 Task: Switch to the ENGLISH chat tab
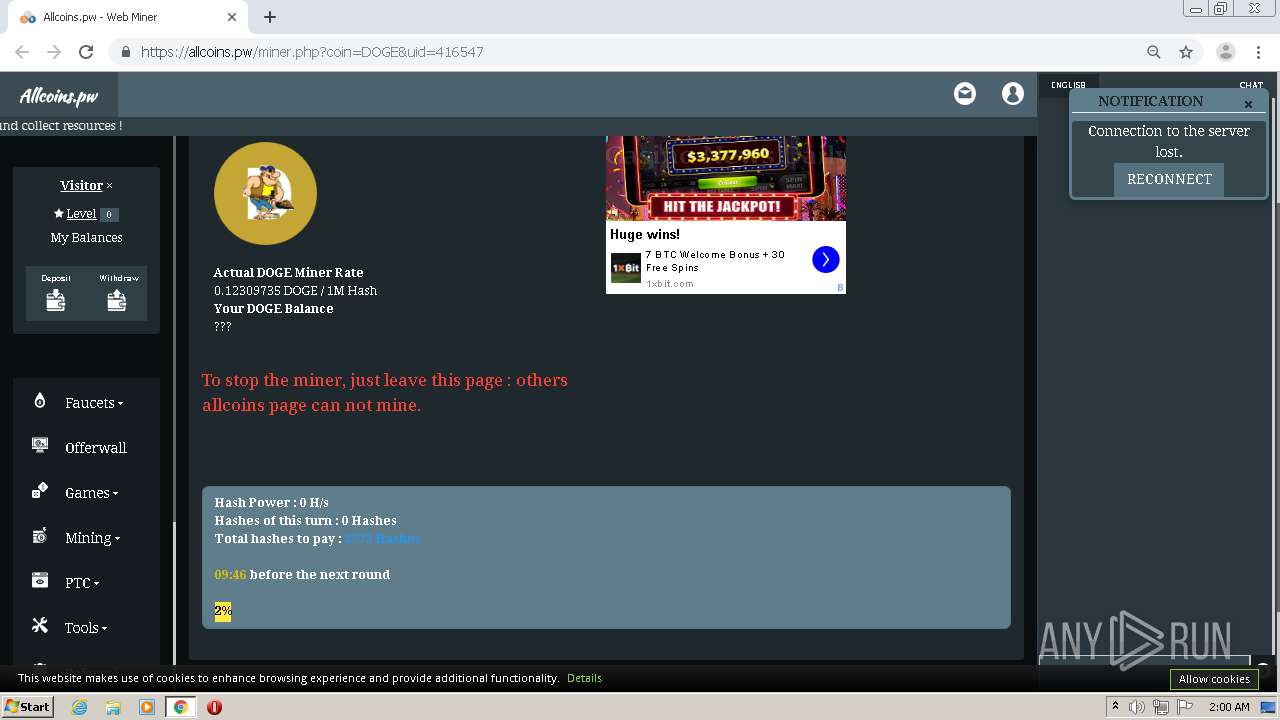(1068, 85)
